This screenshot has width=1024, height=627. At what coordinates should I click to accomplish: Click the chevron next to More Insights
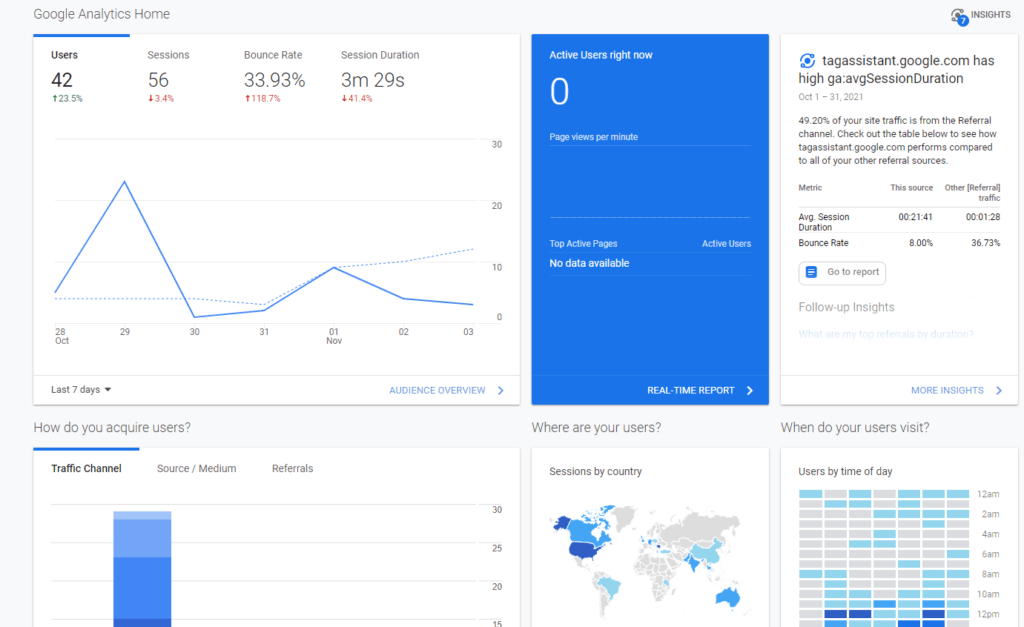coord(999,391)
